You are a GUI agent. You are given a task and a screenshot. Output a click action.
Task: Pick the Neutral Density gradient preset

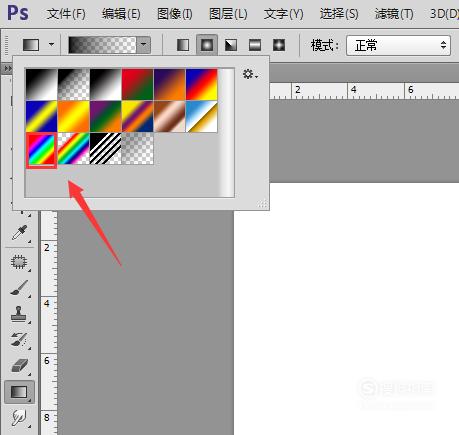pyautogui.click(x=137, y=149)
